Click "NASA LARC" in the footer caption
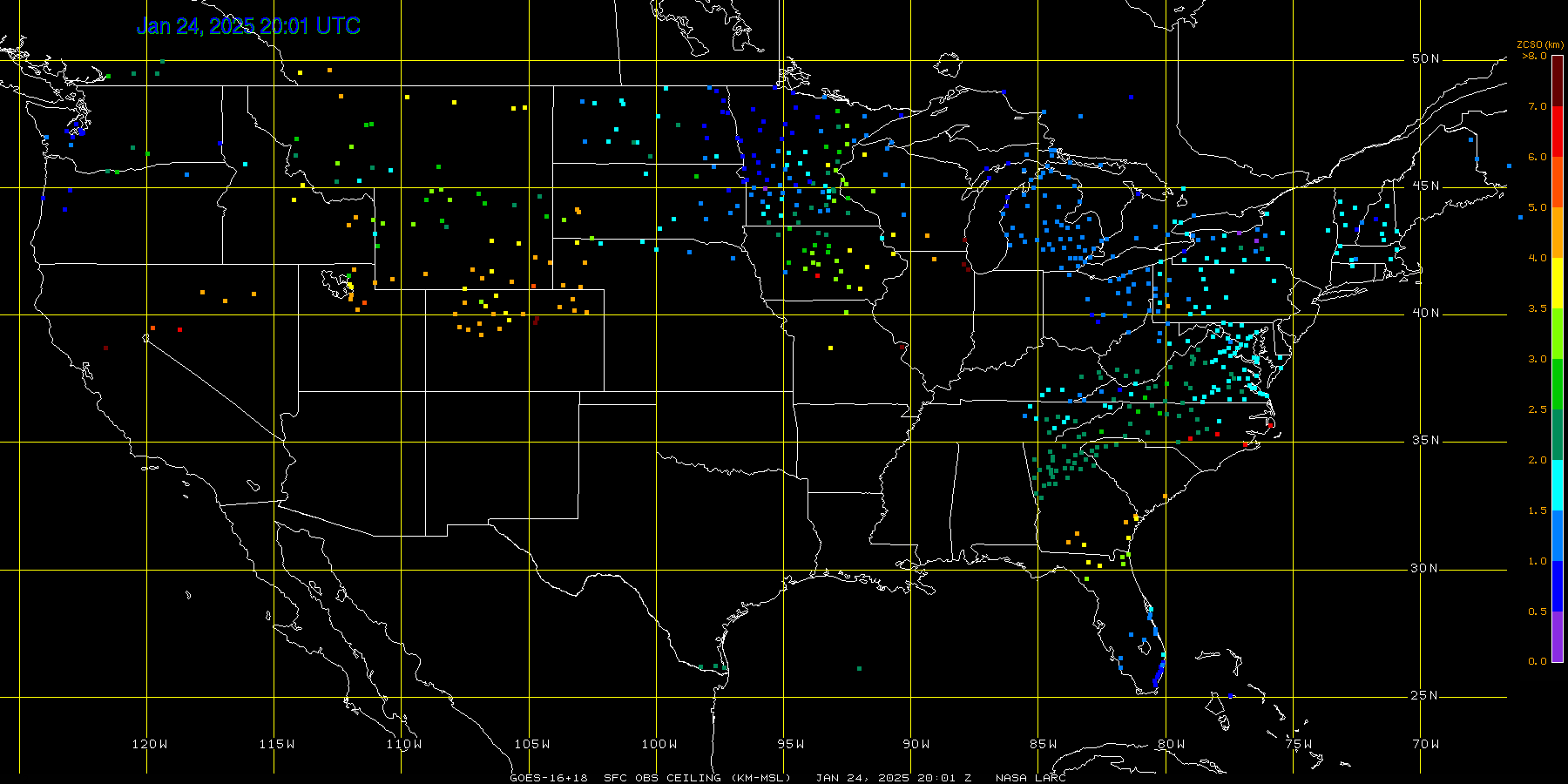This screenshot has width=1568, height=784. coord(1031,778)
